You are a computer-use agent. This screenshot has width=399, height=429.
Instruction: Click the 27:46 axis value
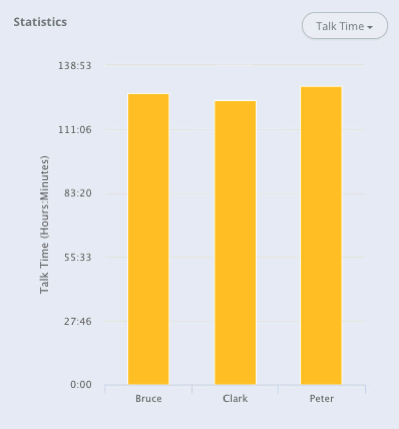(78, 321)
